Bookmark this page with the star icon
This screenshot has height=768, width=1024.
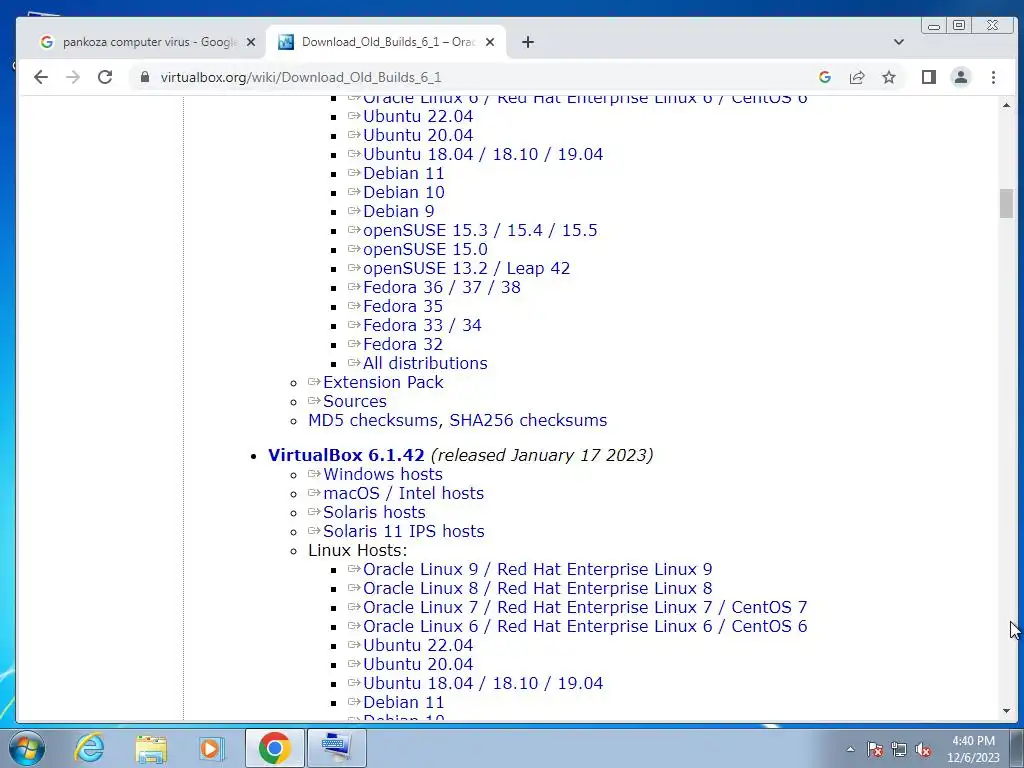pyautogui.click(x=889, y=77)
